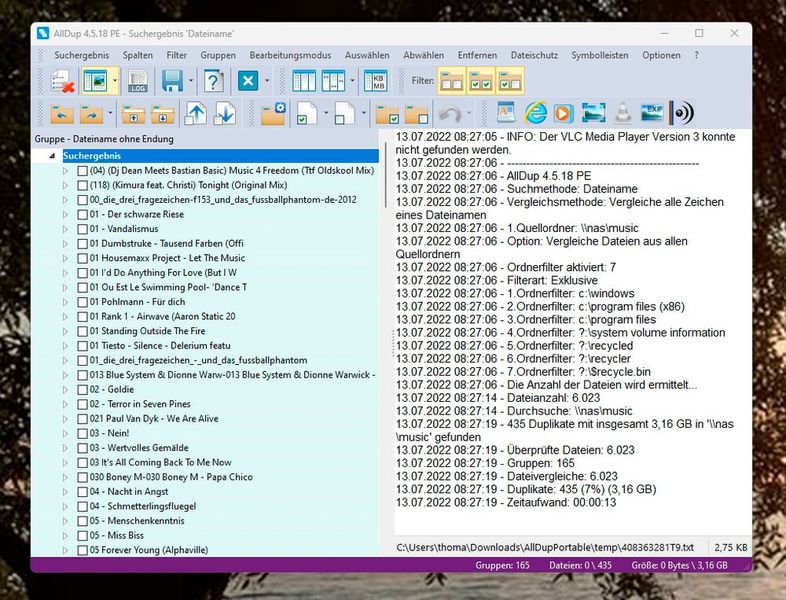Image resolution: width=786 pixels, height=600 pixels.
Task: Click the EXIF viewer icon
Action: pyautogui.click(x=652, y=113)
